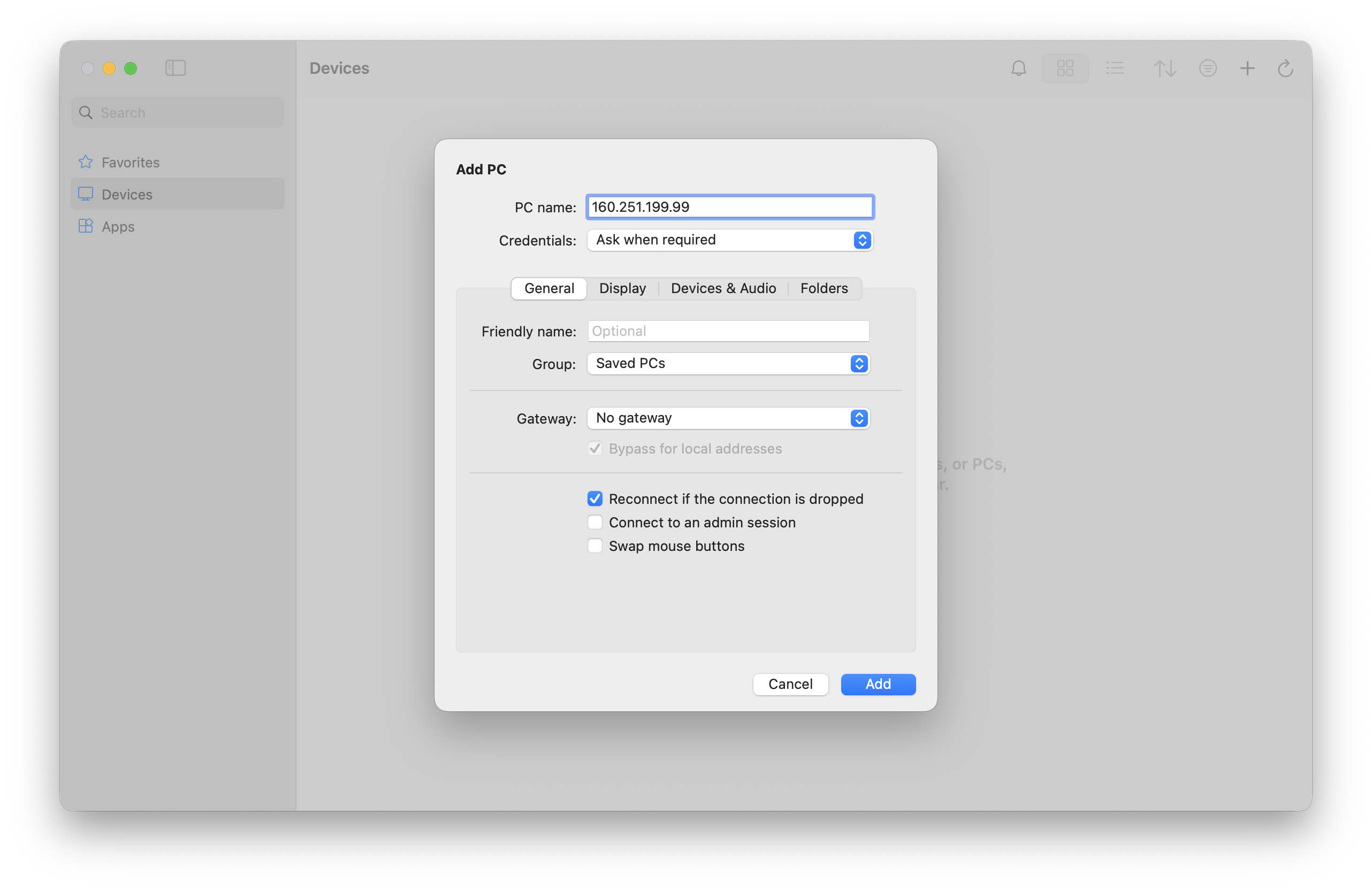Expand the Gateway dropdown
Image resolution: width=1372 pixels, height=890 pixels.
pos(728,418)
